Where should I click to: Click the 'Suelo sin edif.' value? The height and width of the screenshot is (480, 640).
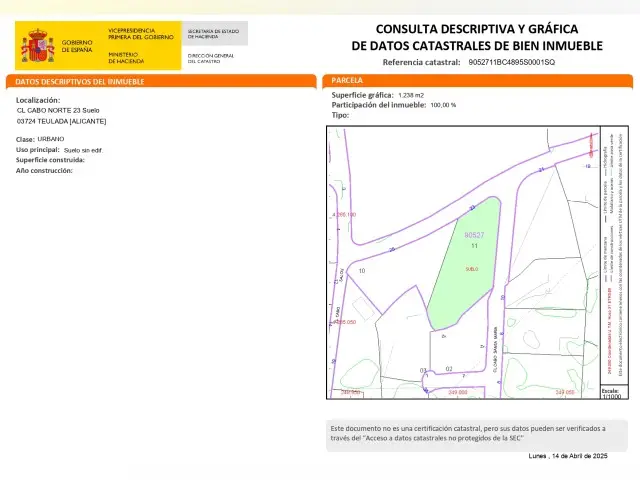[x=83, y=150]
